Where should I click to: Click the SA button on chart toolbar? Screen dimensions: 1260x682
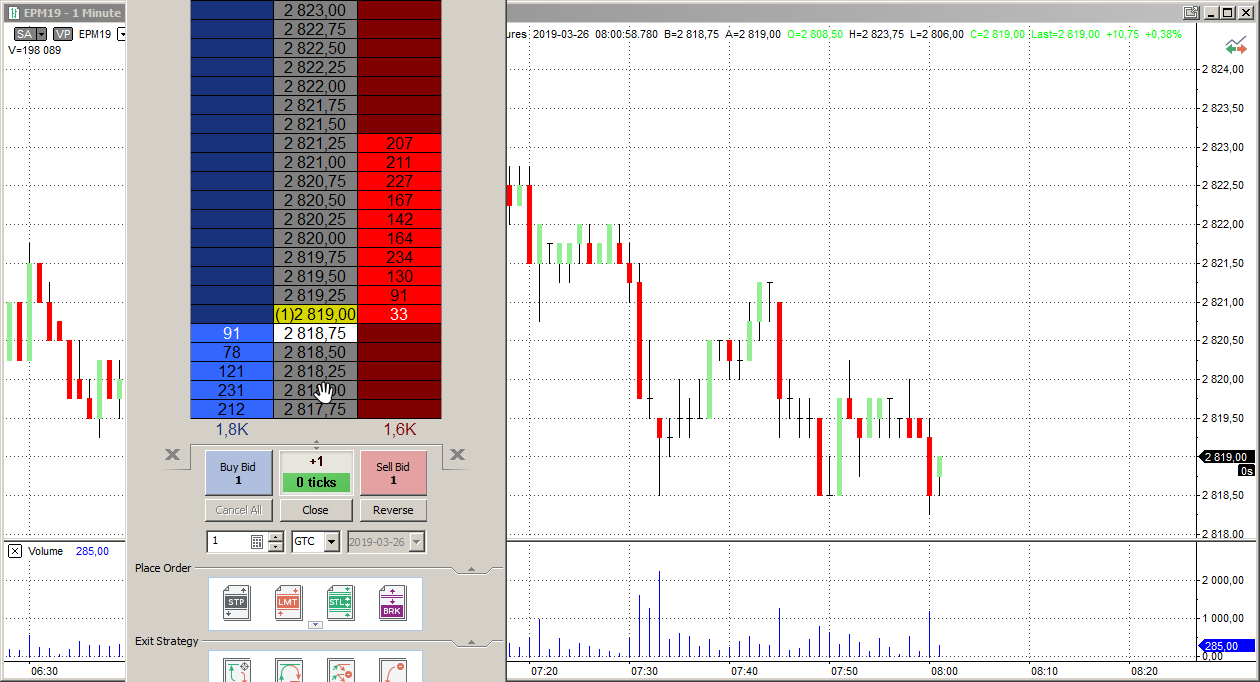tap(23, 34)
